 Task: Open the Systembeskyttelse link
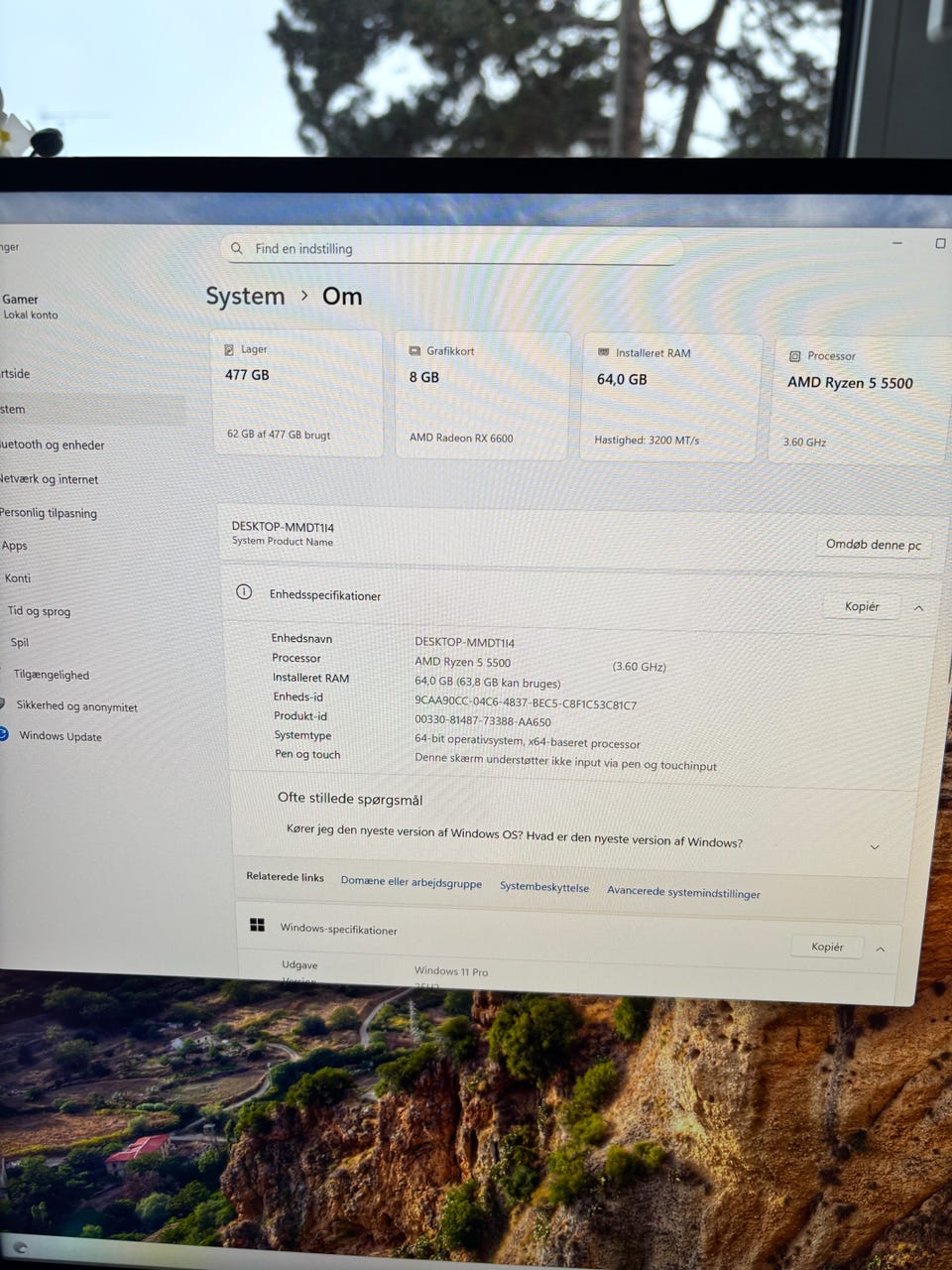click(544, 887)
